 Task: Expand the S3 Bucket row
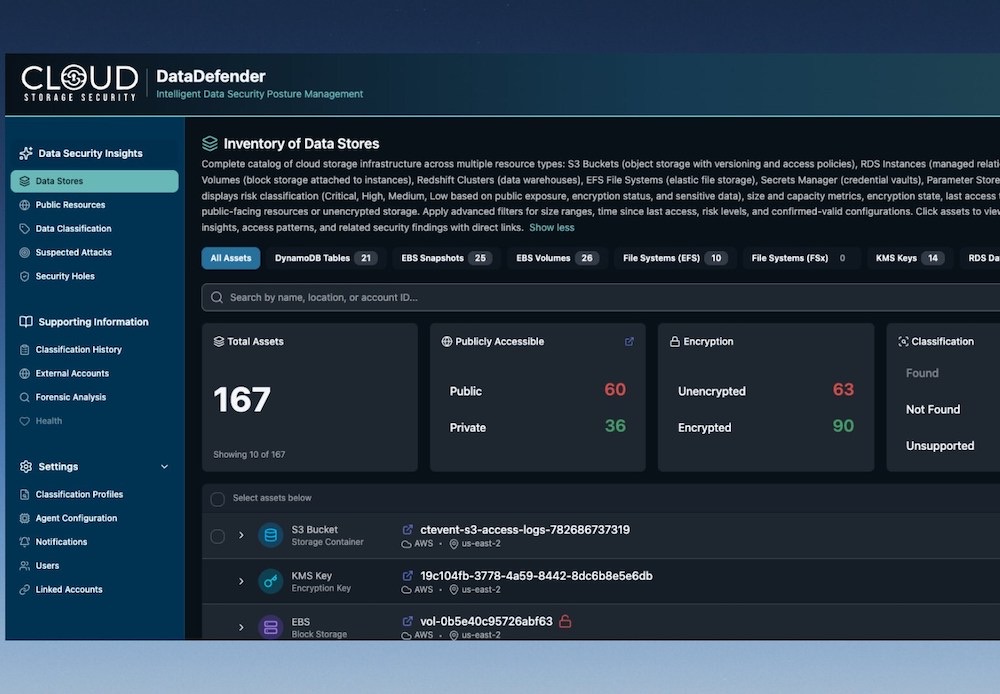(x=241, y=535)
